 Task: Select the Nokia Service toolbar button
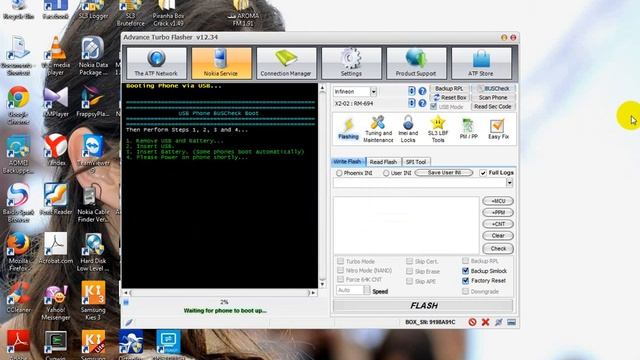pyautogui.click(x=221, y=63)
